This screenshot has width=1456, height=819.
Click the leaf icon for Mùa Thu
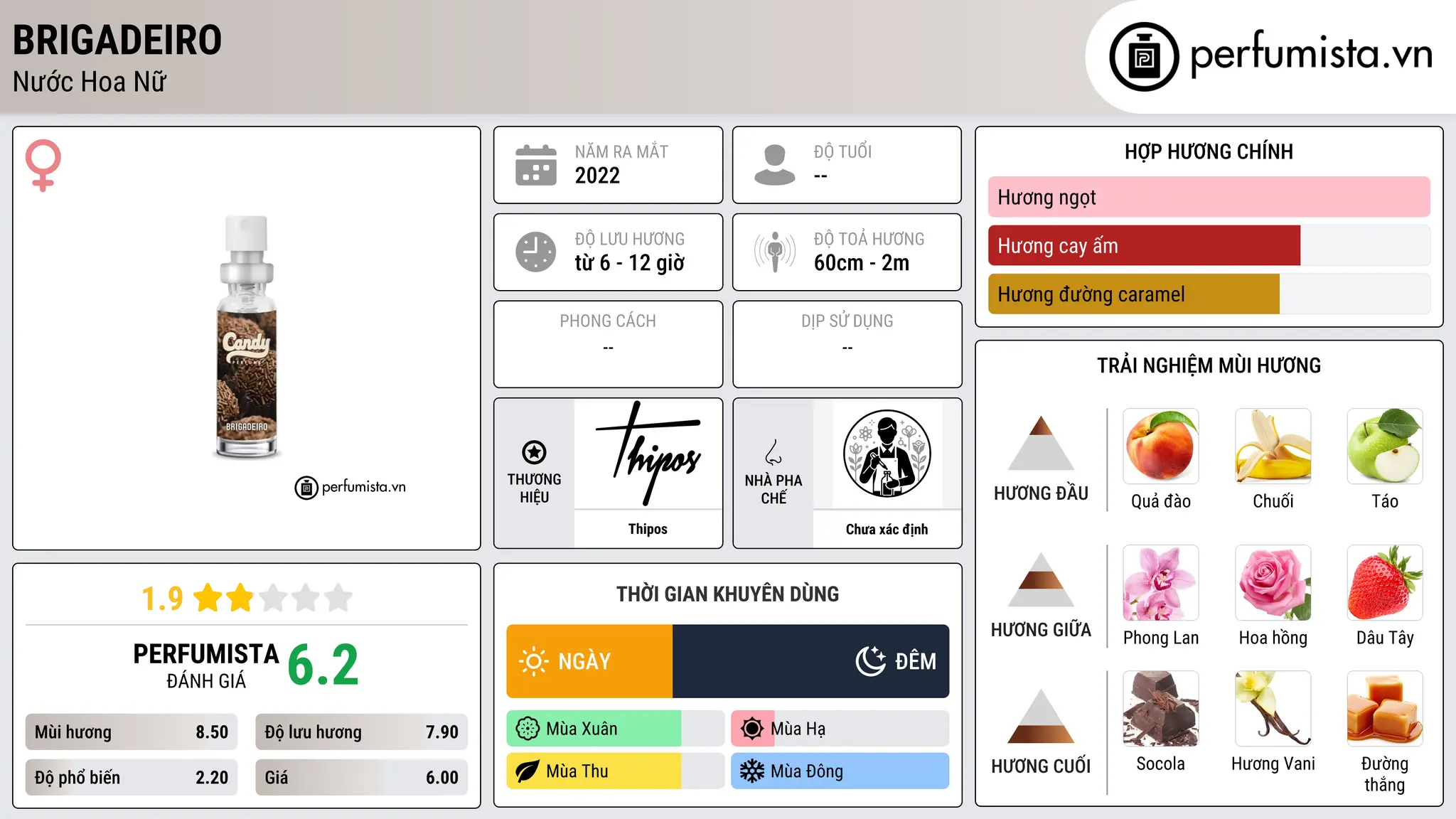528,771
